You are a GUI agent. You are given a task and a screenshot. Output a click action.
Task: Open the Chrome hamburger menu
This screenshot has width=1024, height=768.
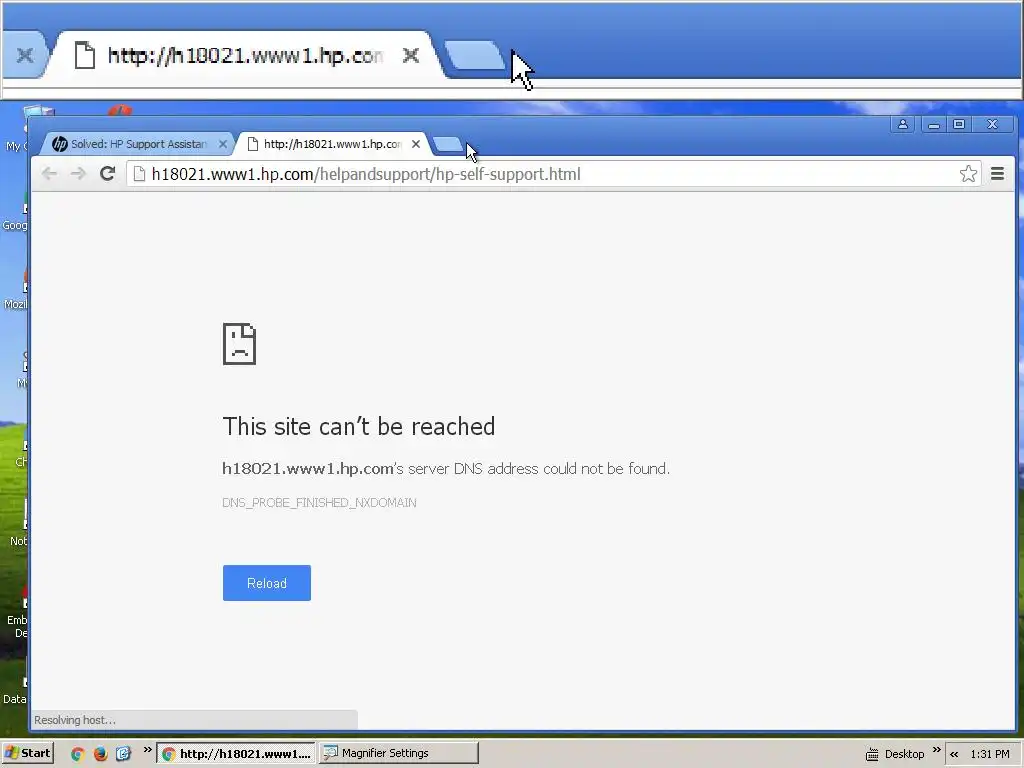(x=997, y=174)
